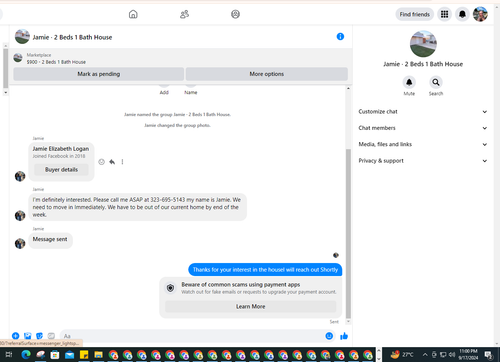Click the chat messages vertical scrollbar
This screenshot has height=362, width=500.
[348, 233]
